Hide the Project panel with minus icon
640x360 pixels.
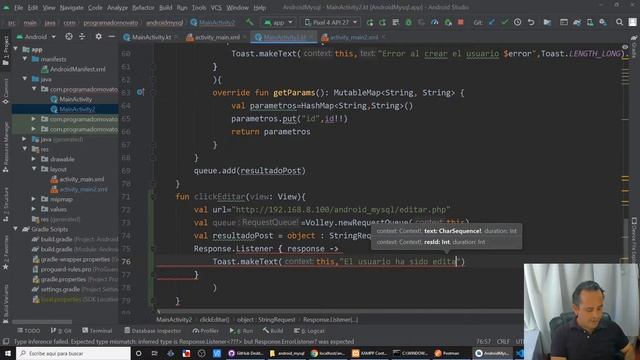coord(111,37)
